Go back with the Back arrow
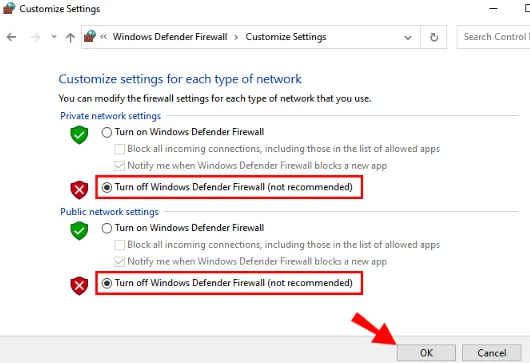This screenshot has width=530, height=363. (11, 37)
